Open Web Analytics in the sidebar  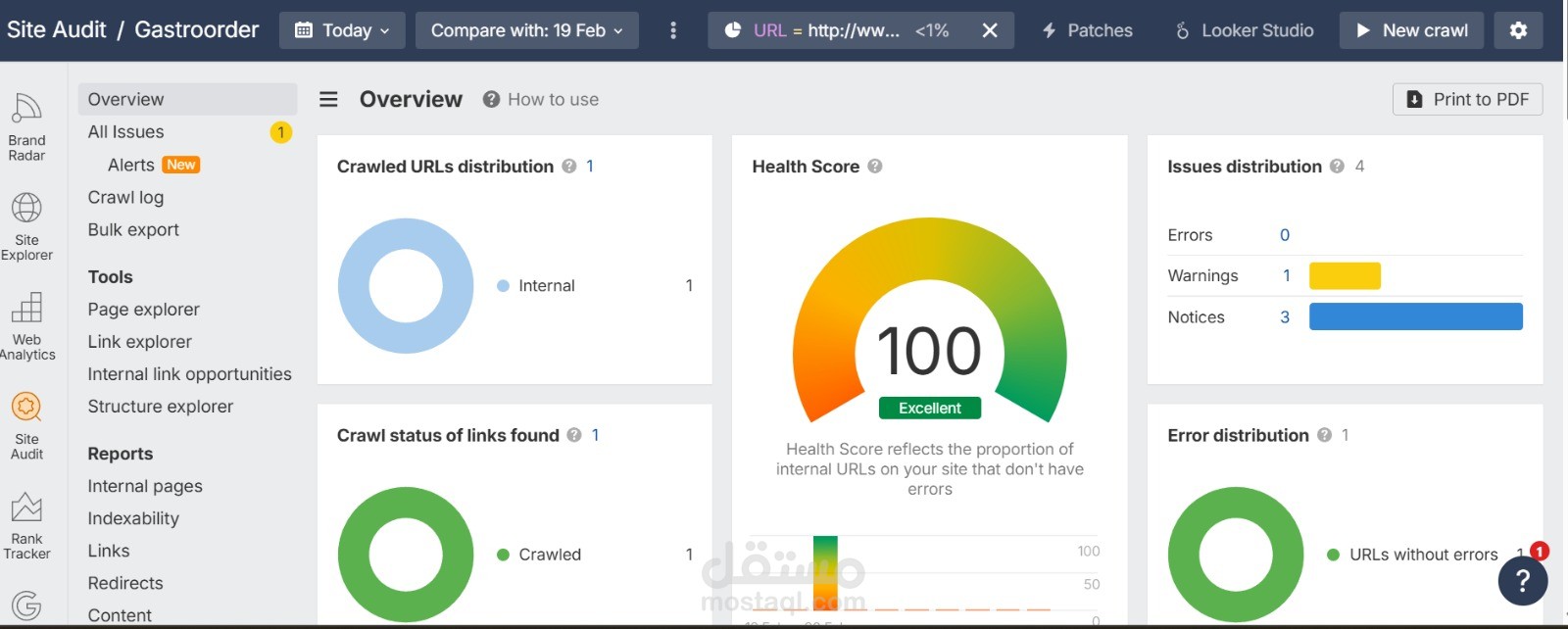coord(26,327)
